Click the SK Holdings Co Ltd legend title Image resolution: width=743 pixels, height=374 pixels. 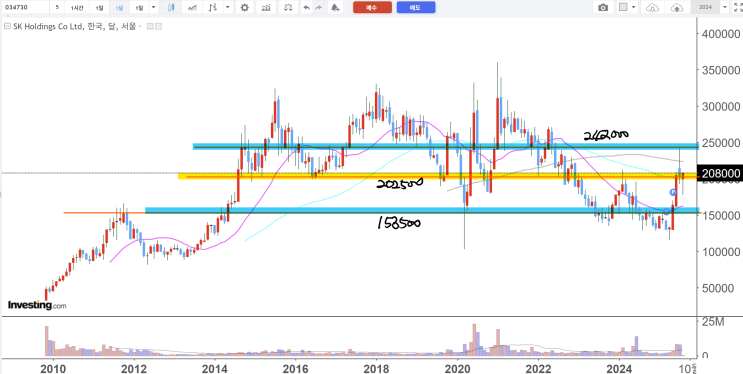[74, 27]
